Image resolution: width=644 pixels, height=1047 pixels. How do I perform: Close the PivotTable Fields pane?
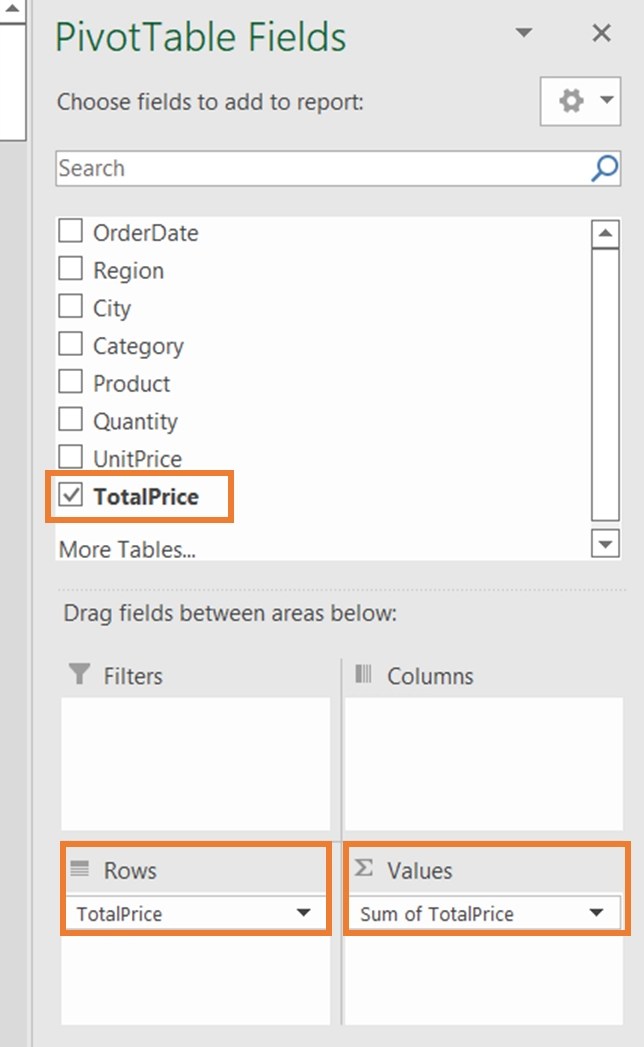pos(601,33)
